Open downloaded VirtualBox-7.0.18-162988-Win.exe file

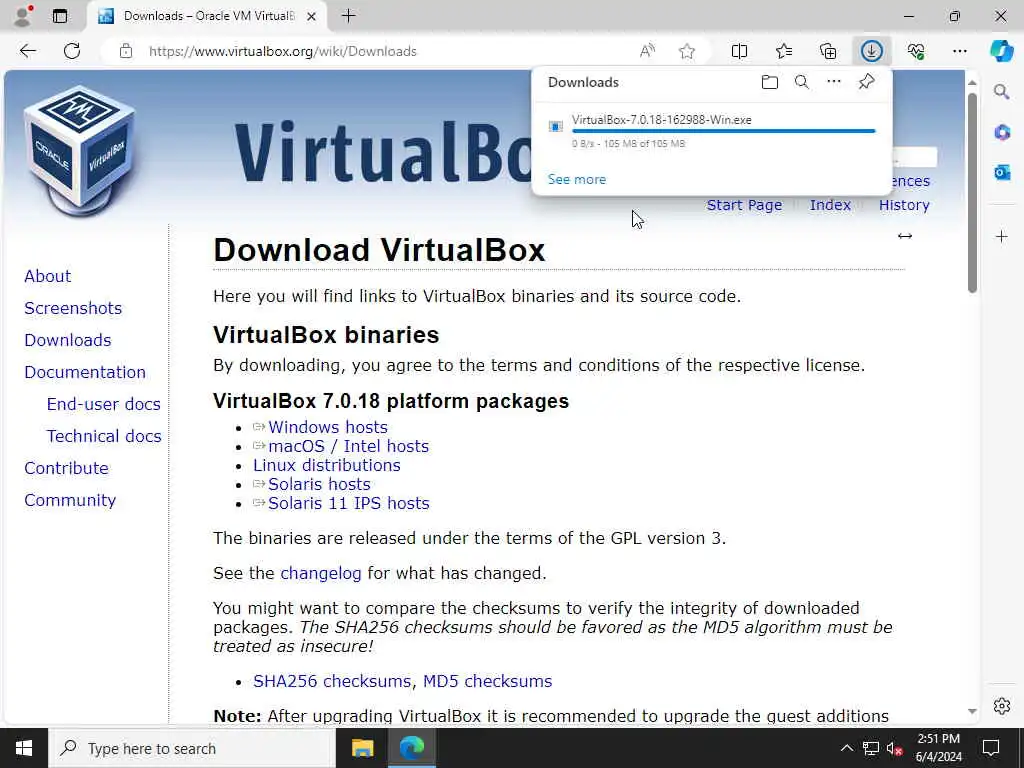point(662,120)
